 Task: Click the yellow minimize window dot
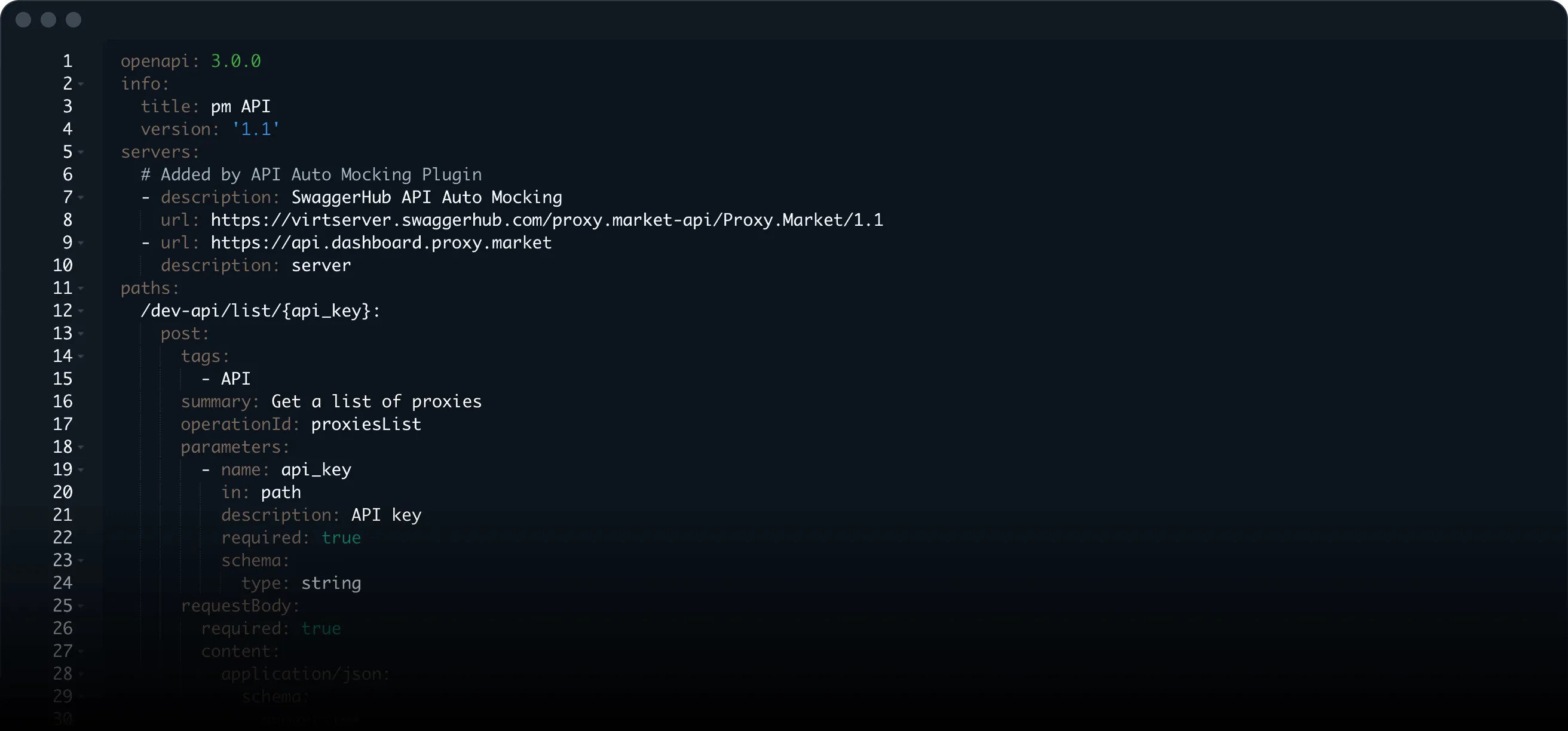[48, 20]
